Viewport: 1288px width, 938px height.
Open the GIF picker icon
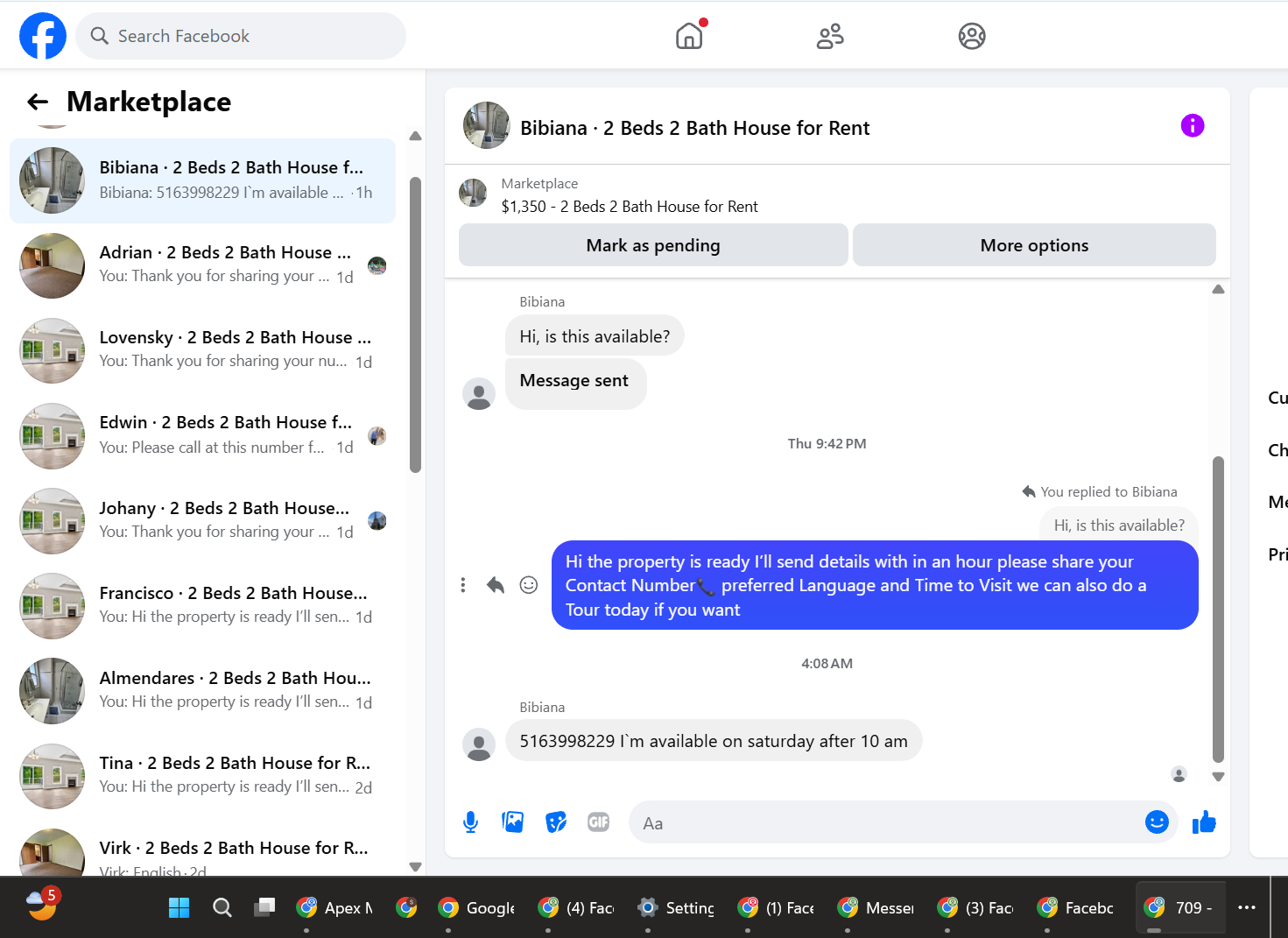click(599, 822)
